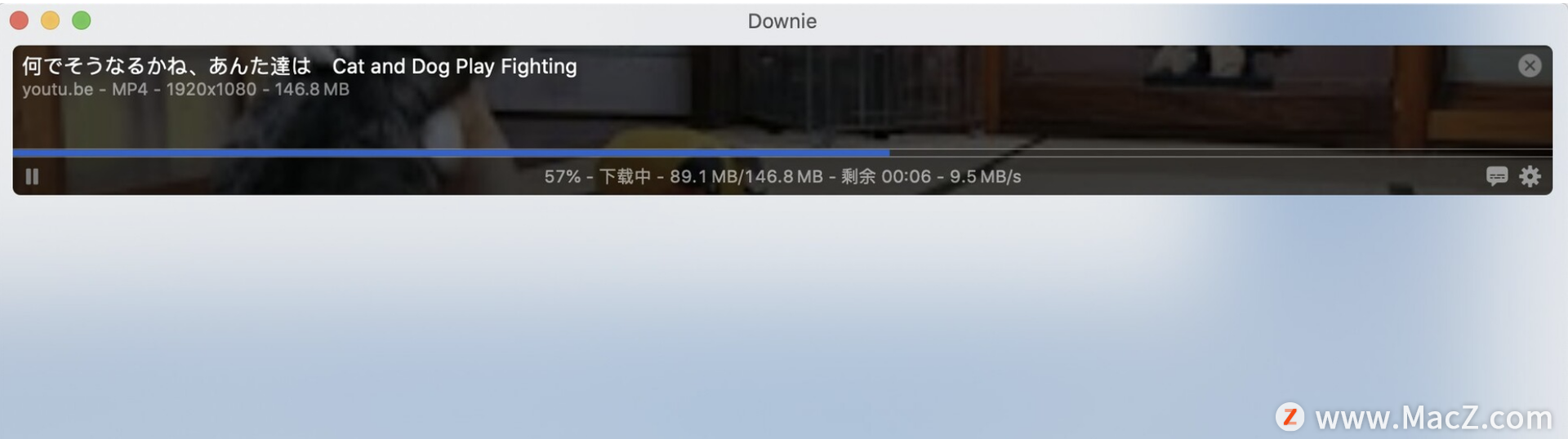Image resolution: width=1568 pixels, height=439 pixels.
Task: Click the 57% download percentage text
Action: pos(563,176)
